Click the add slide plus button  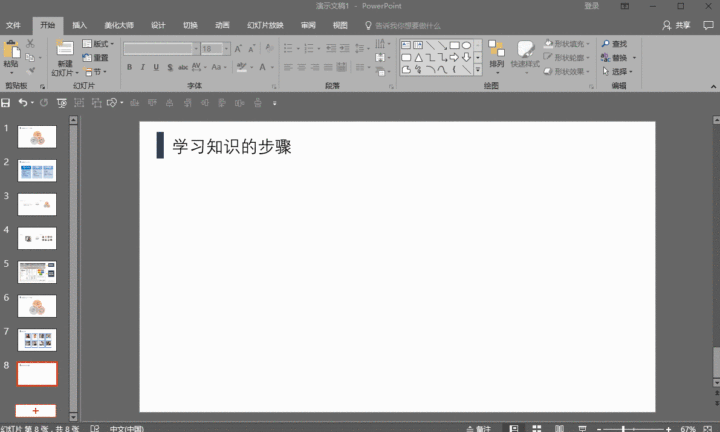pos(36,411)
